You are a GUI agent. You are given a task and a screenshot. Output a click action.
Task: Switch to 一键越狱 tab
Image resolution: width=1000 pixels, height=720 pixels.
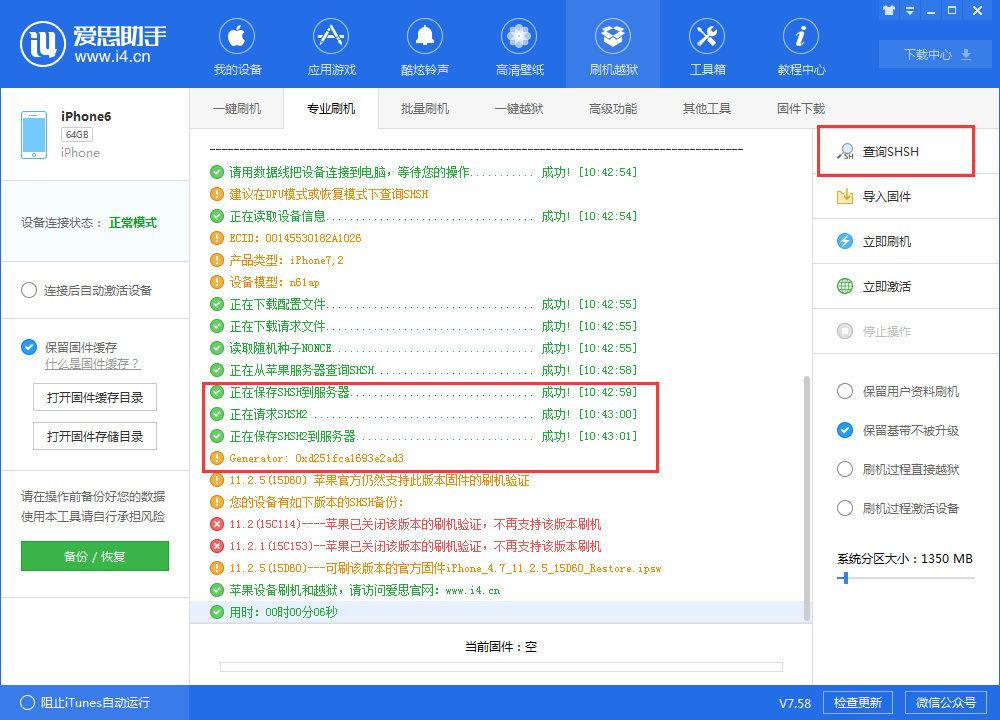[519, 108]
